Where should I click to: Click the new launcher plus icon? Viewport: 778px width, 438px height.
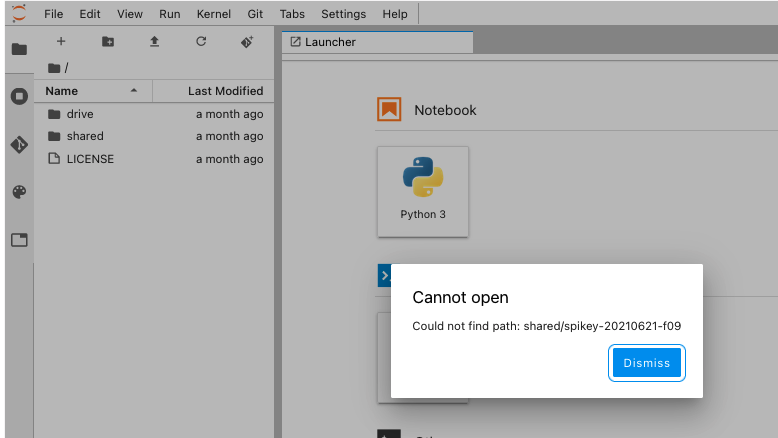coord(61,42)
